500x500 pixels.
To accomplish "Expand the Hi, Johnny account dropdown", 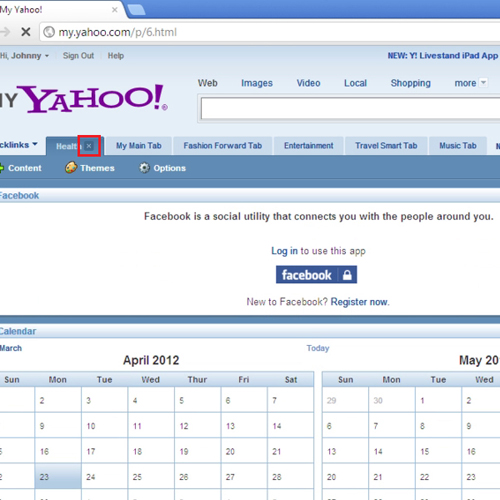I will click(x=47, y=56).
